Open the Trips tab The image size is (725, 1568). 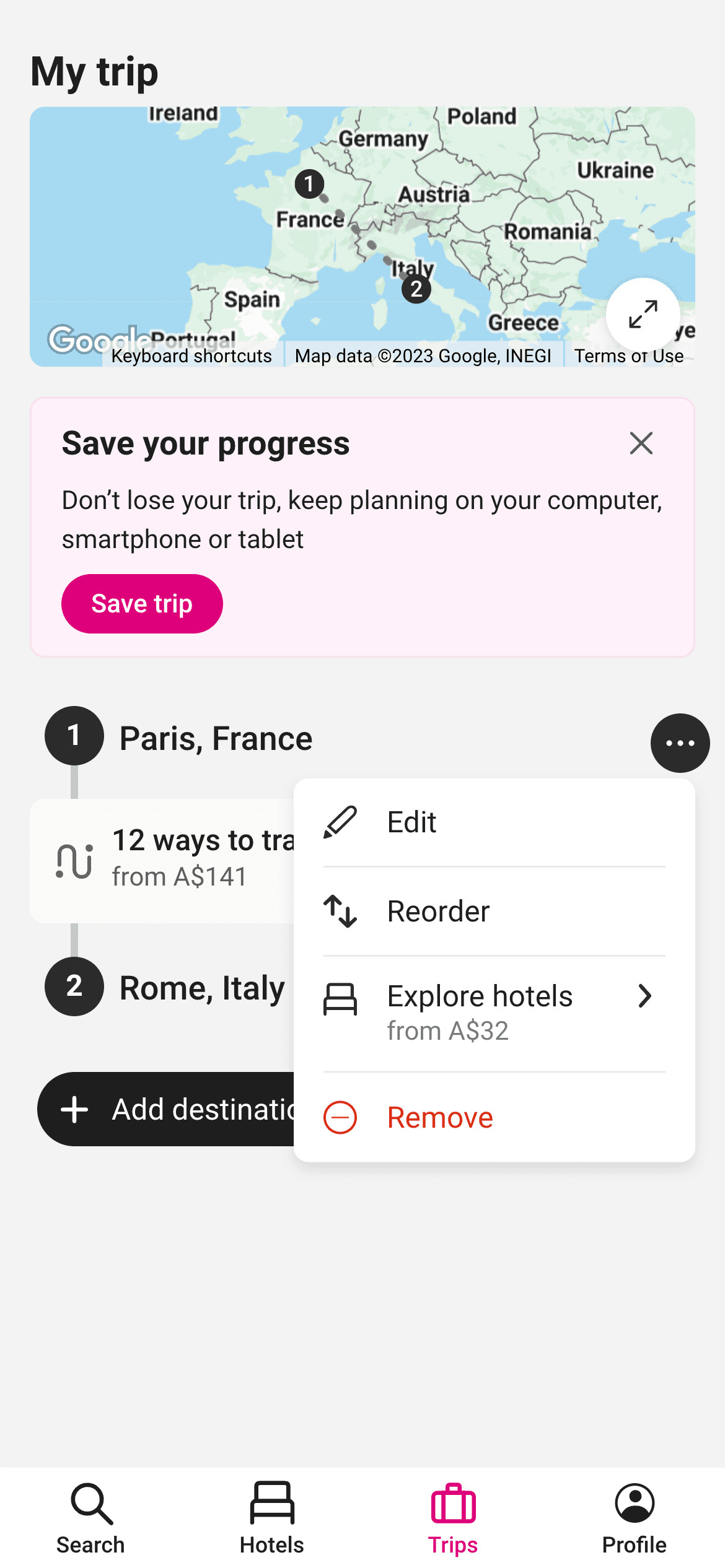click(453, 1518)
